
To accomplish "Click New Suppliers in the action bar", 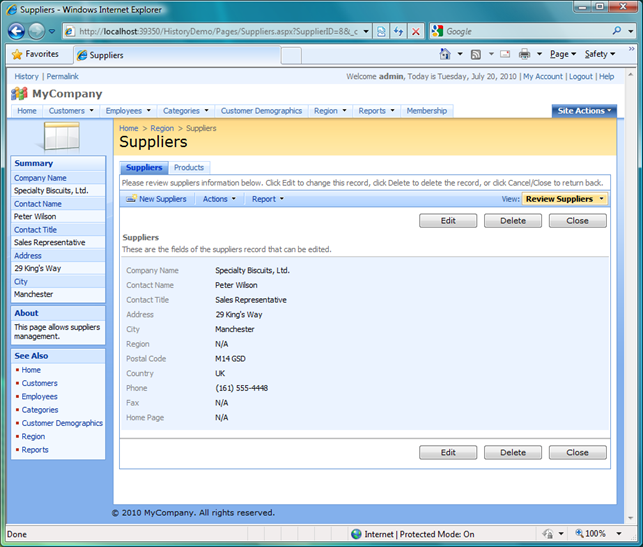I will coord(156,199).
